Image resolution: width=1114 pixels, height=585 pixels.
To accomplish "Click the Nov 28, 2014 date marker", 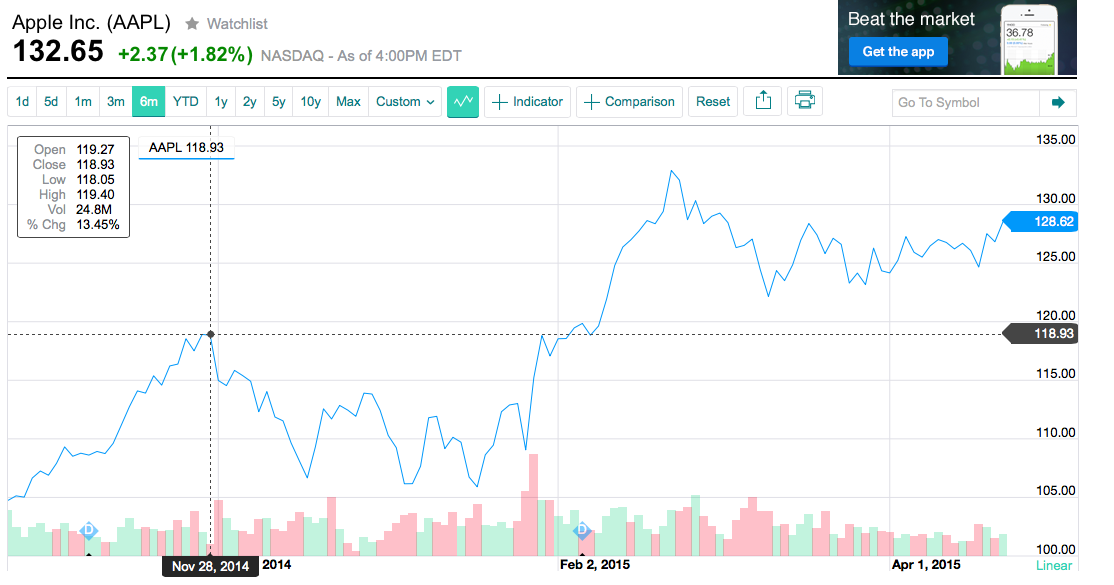I will [x=210, y=566].
